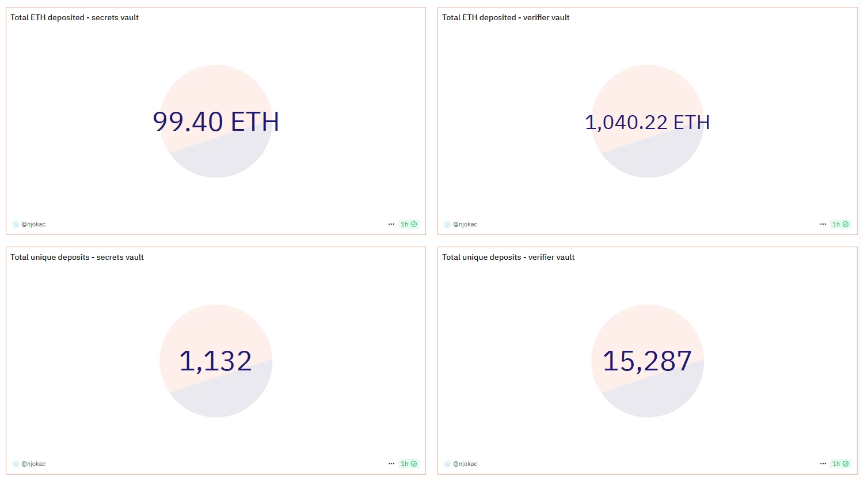Open 'Total ETH deposited - verifier vault' title

506,18
